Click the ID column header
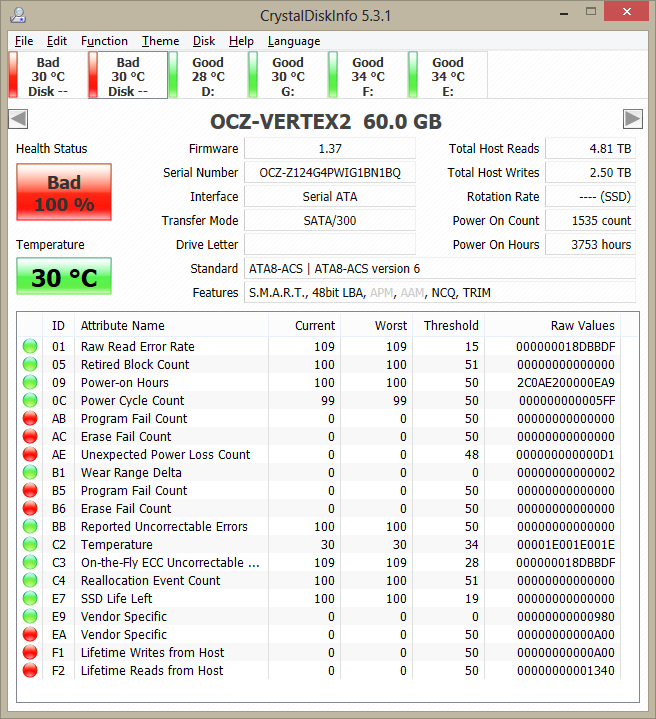The height and width of the screenshot is (719, 656). tap(58, 325)
